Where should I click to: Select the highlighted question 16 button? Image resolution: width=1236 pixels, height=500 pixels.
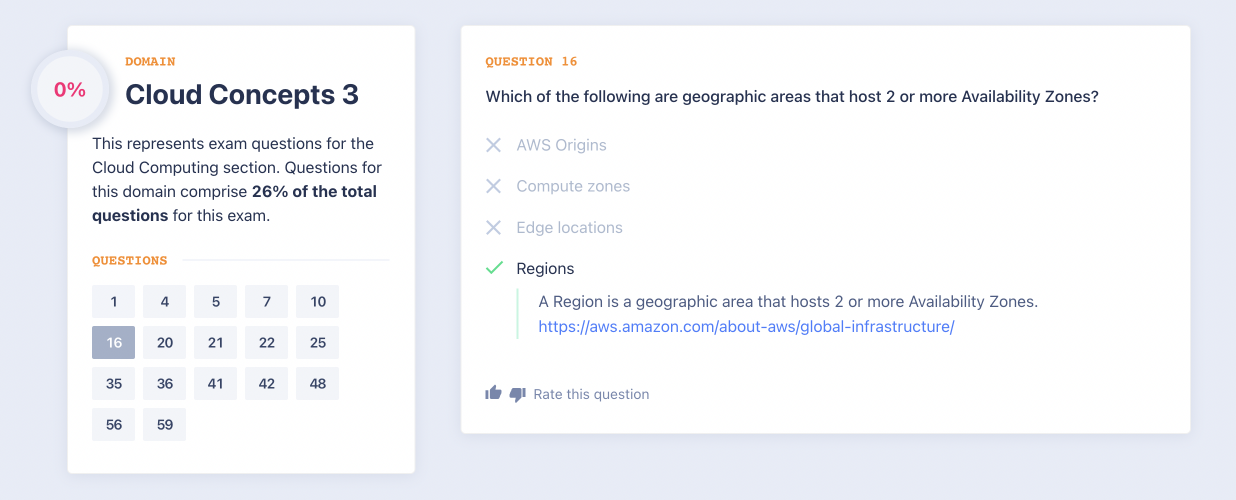[x=114, y=342]
